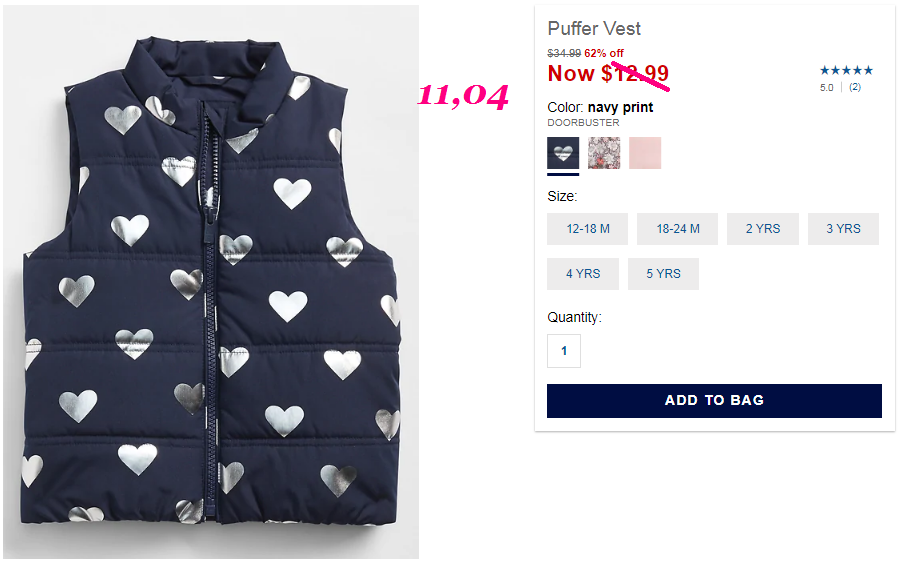
Task: Choose size 3 YRS
Action: tap(843, 229)
